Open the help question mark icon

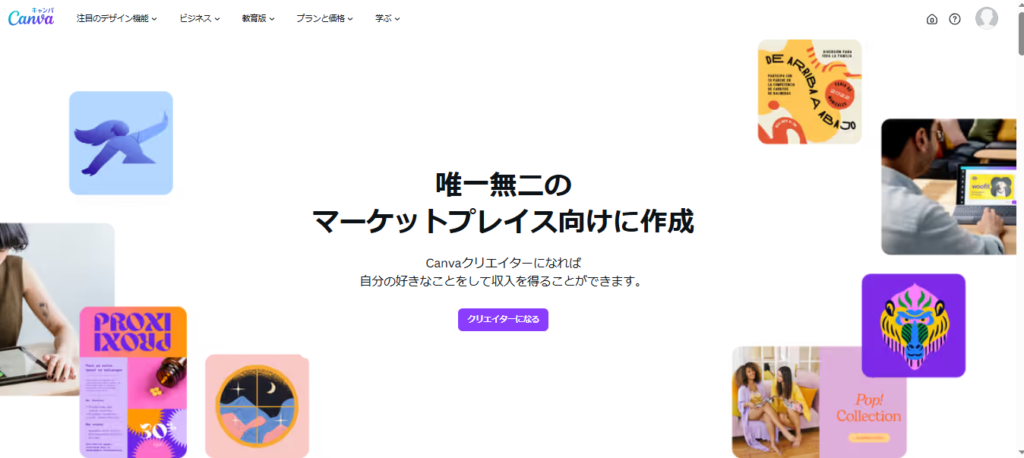[x=955, y=19]
